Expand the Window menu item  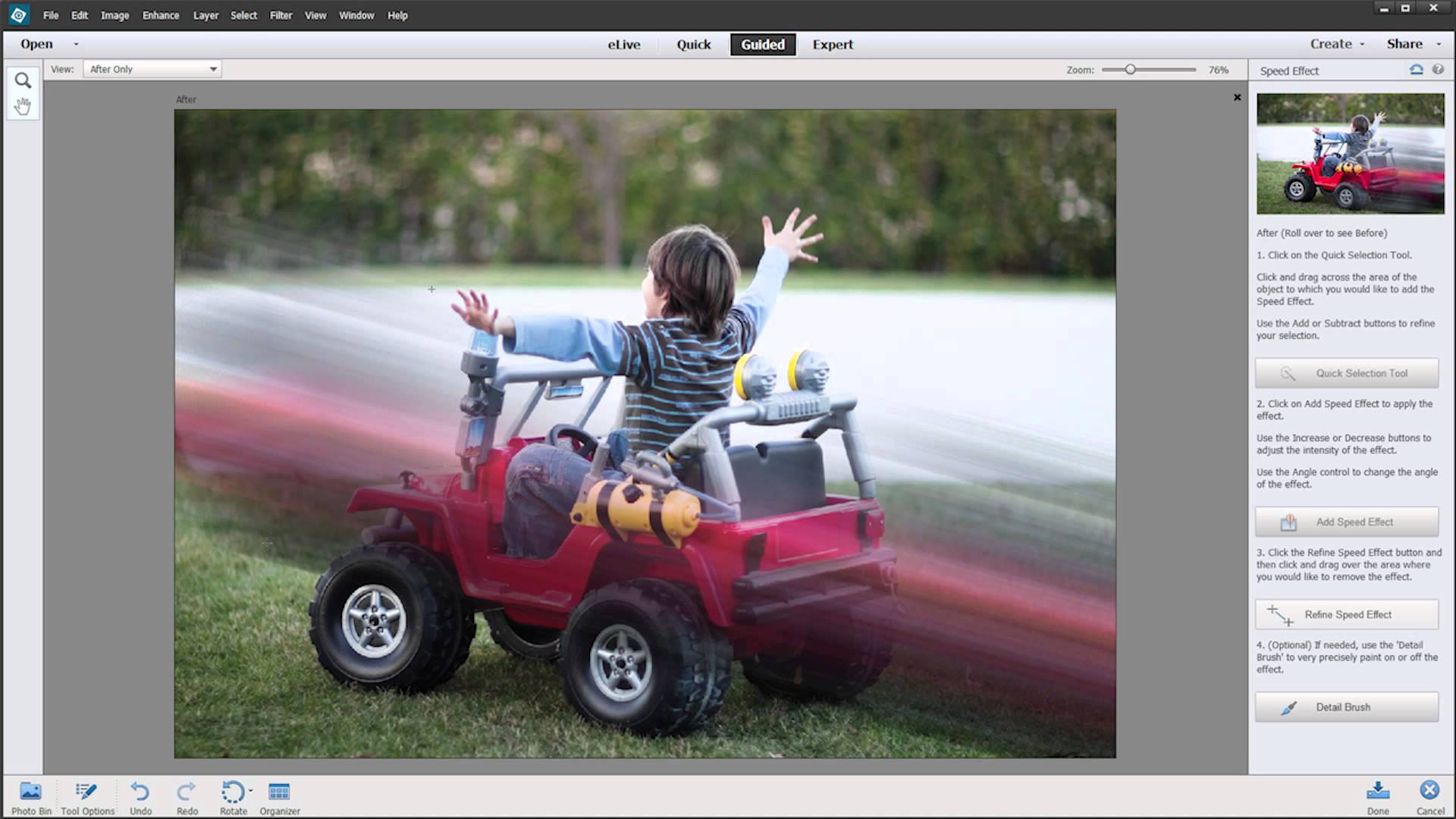(x=357, y=15)
